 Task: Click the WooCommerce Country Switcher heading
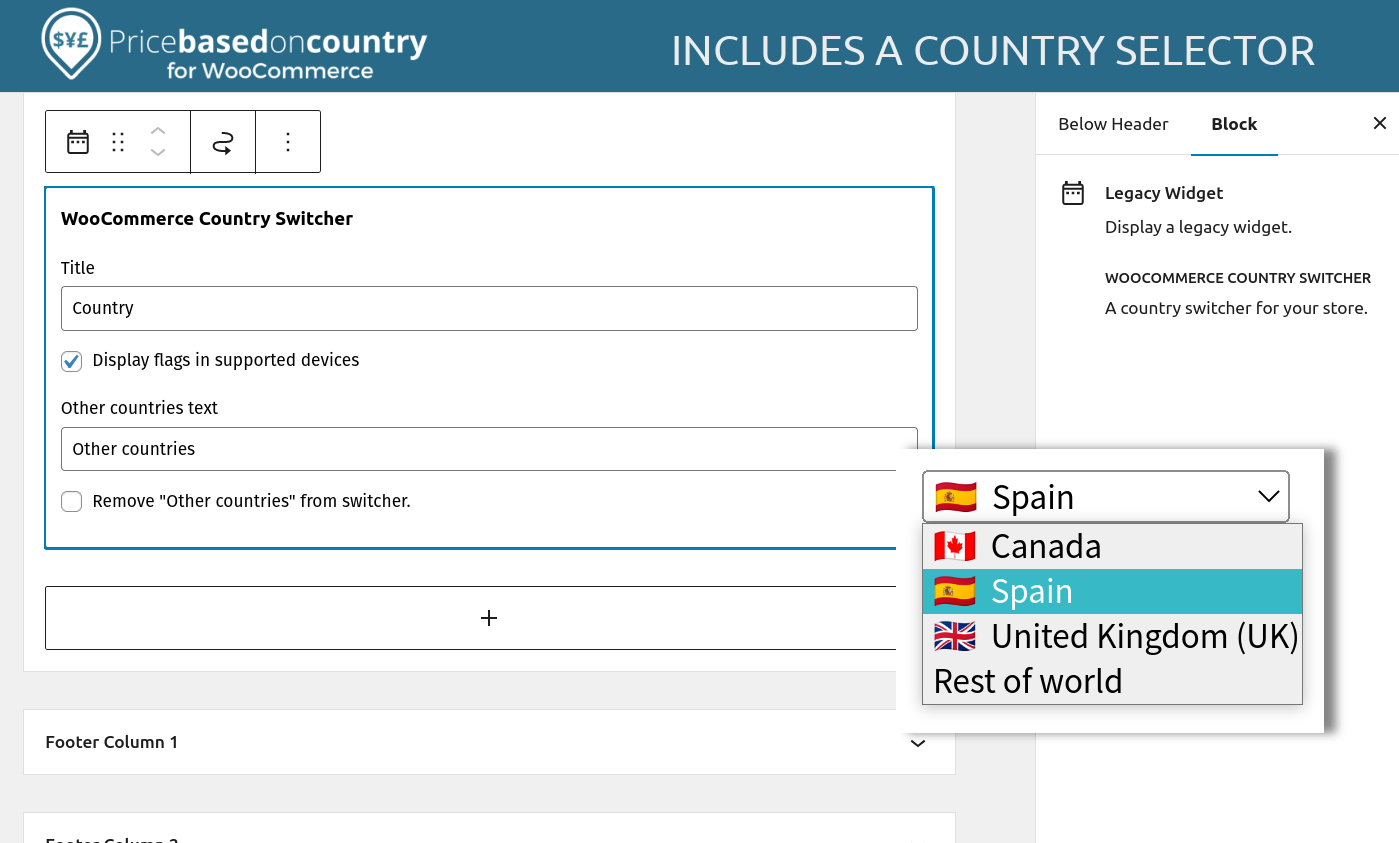point(207,218)
